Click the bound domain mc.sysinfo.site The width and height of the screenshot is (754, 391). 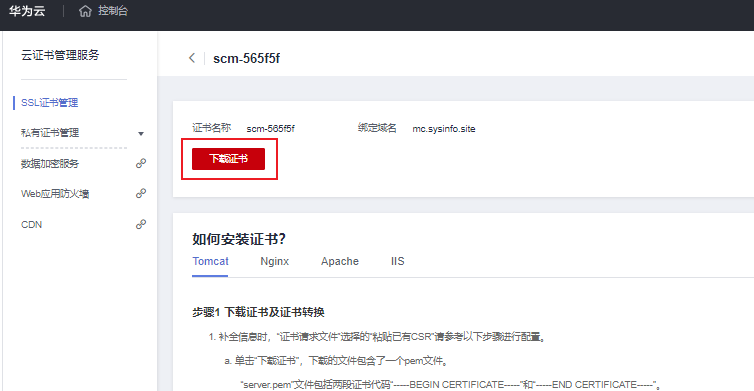tap(444, 128)
